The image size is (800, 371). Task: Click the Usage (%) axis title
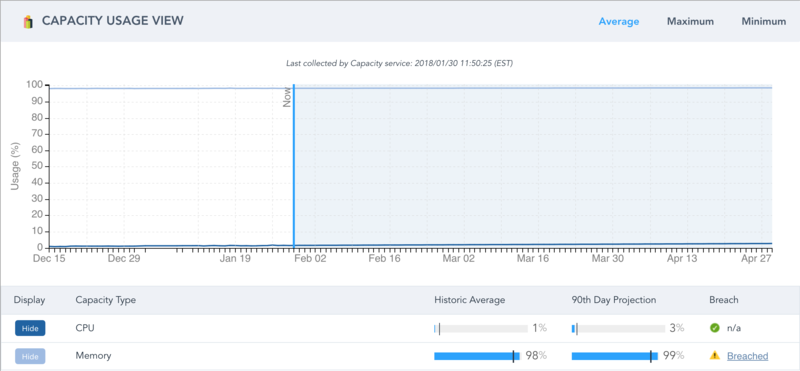15,166
